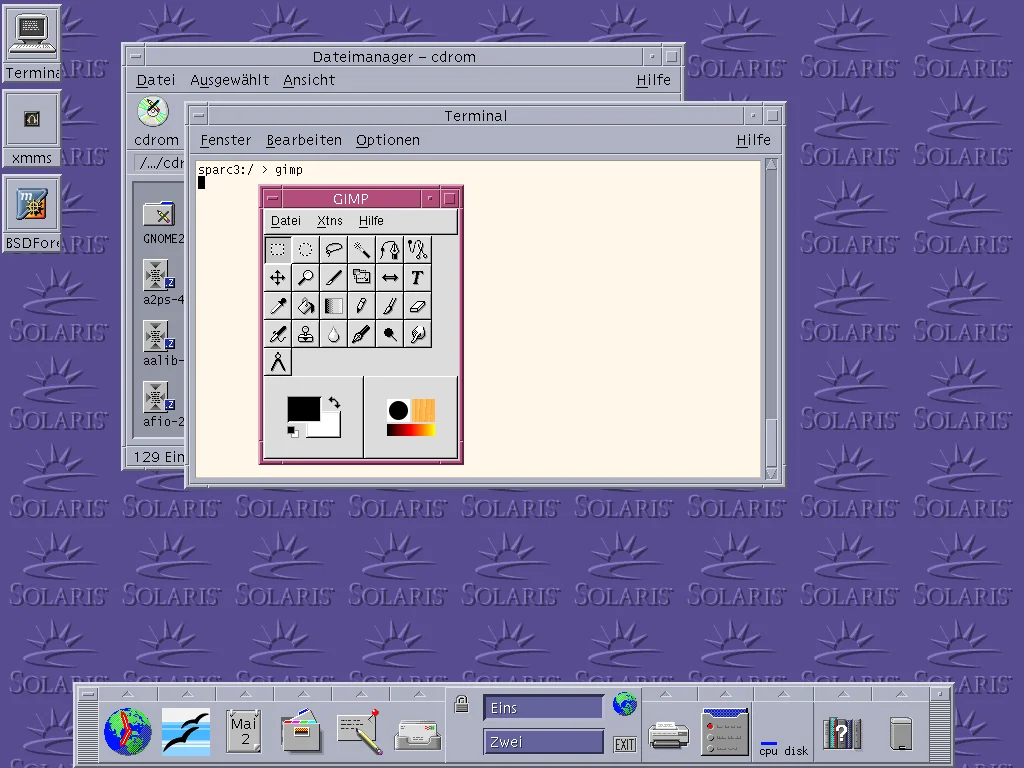Open the active gradient preview in GIMP
Viewport: 1024px width, 768px height.
[x=411, y=430]
